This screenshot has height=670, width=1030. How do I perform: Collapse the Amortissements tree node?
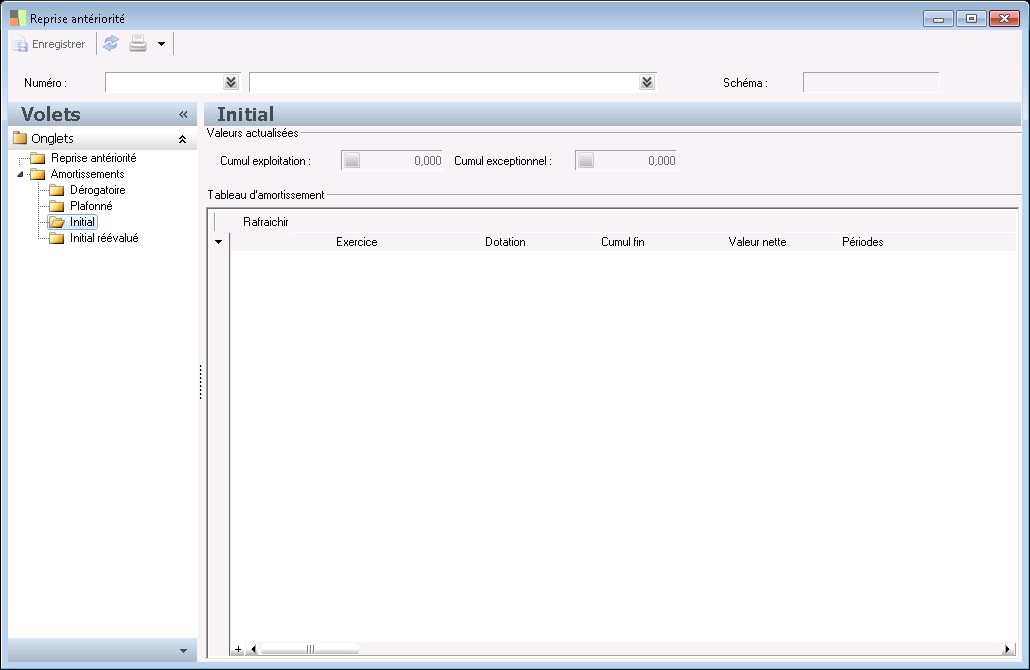[22, 174]
